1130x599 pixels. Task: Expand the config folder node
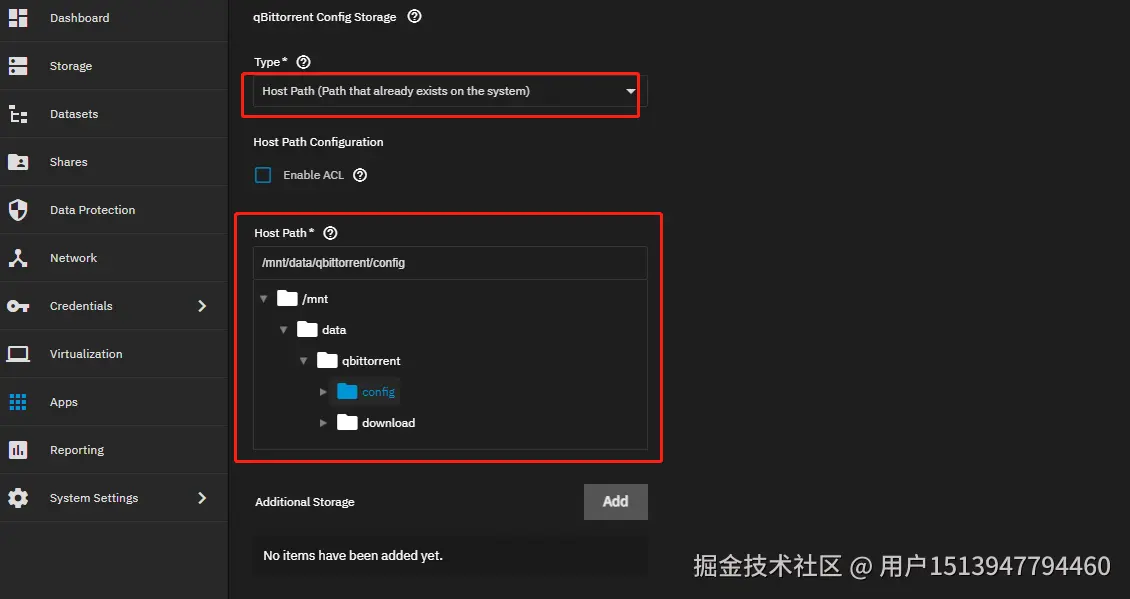[324, 391]
